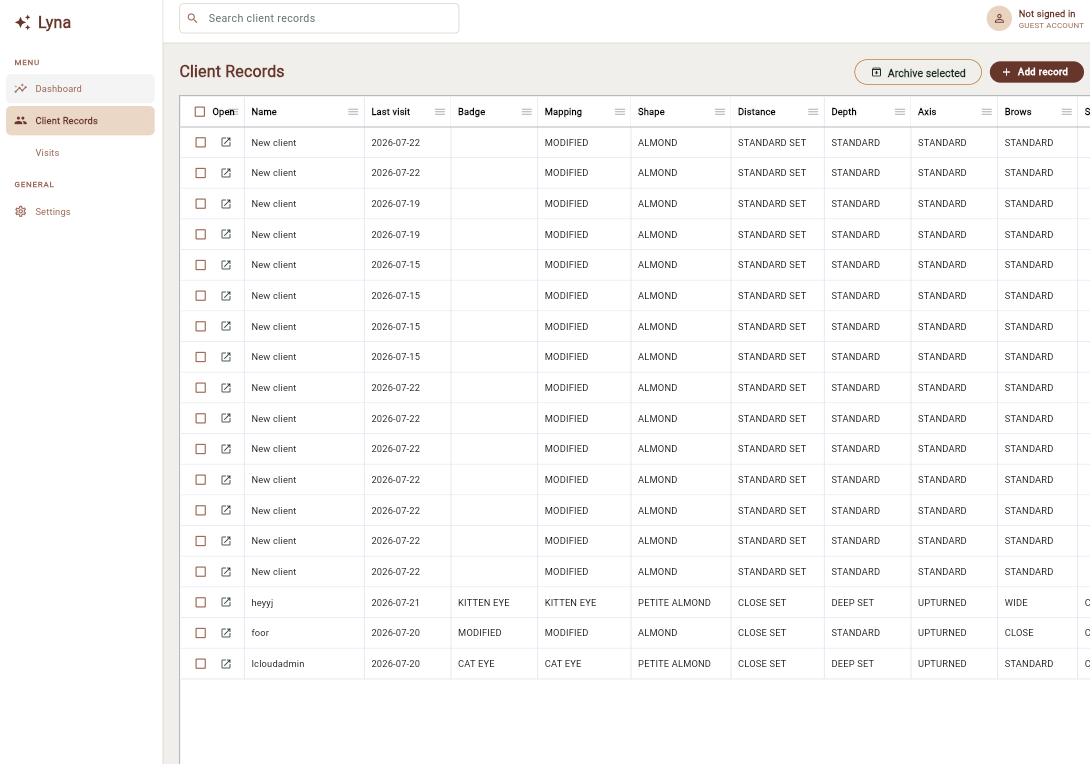Viewport: 1090px width, 764px height.
Task: Sort by the Mapping column header
Action: (x=563, y=112)
